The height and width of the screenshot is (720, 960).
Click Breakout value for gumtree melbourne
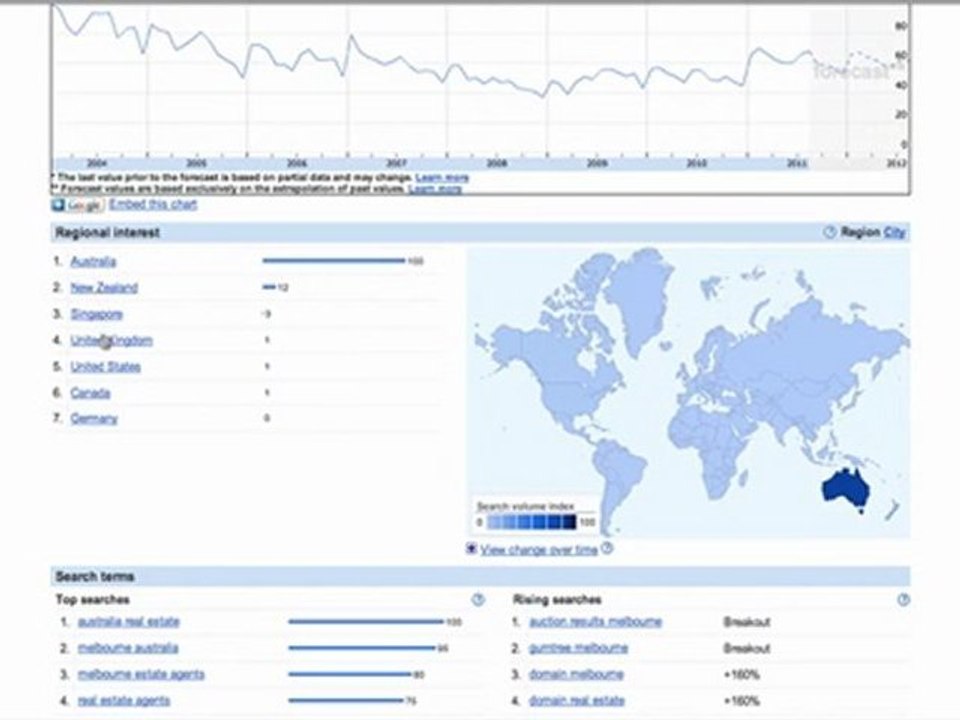[x=746, y=648]
